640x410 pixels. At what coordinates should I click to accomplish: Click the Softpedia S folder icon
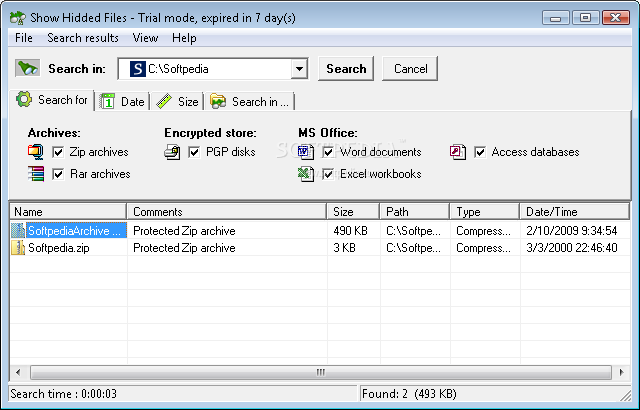click(x=138, y=69)
